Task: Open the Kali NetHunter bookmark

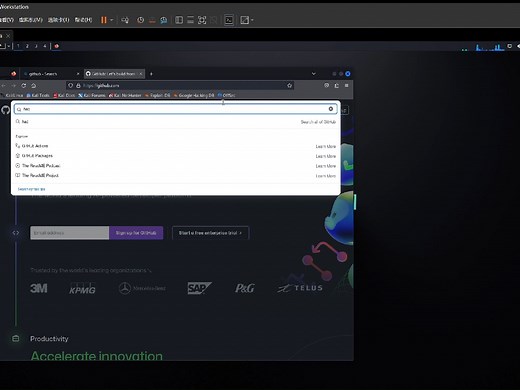Action: 125,95
